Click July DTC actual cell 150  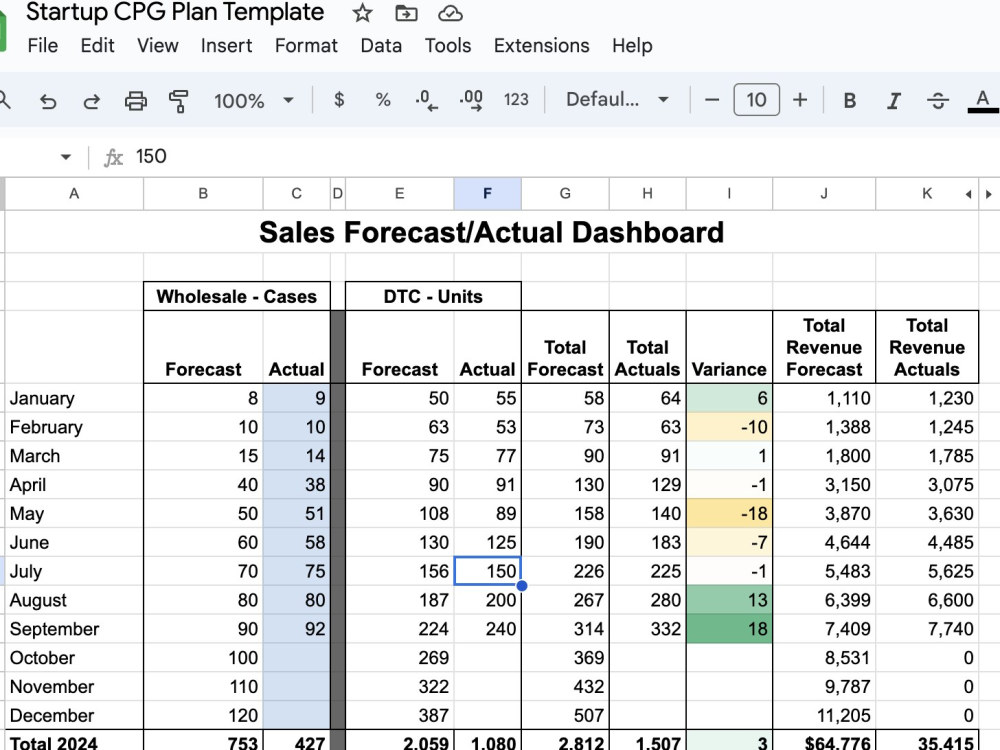coord(487,571)
